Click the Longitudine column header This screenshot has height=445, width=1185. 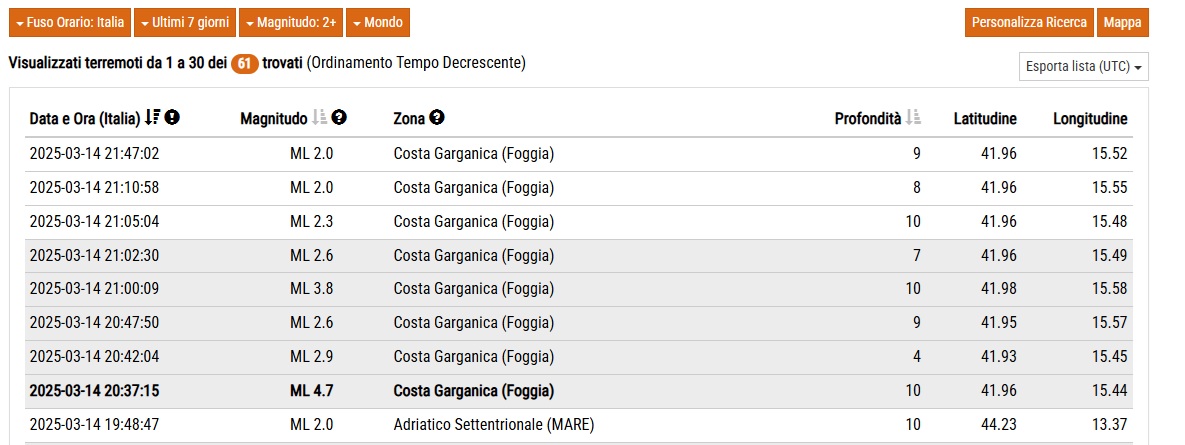[x=1090, y=119]
